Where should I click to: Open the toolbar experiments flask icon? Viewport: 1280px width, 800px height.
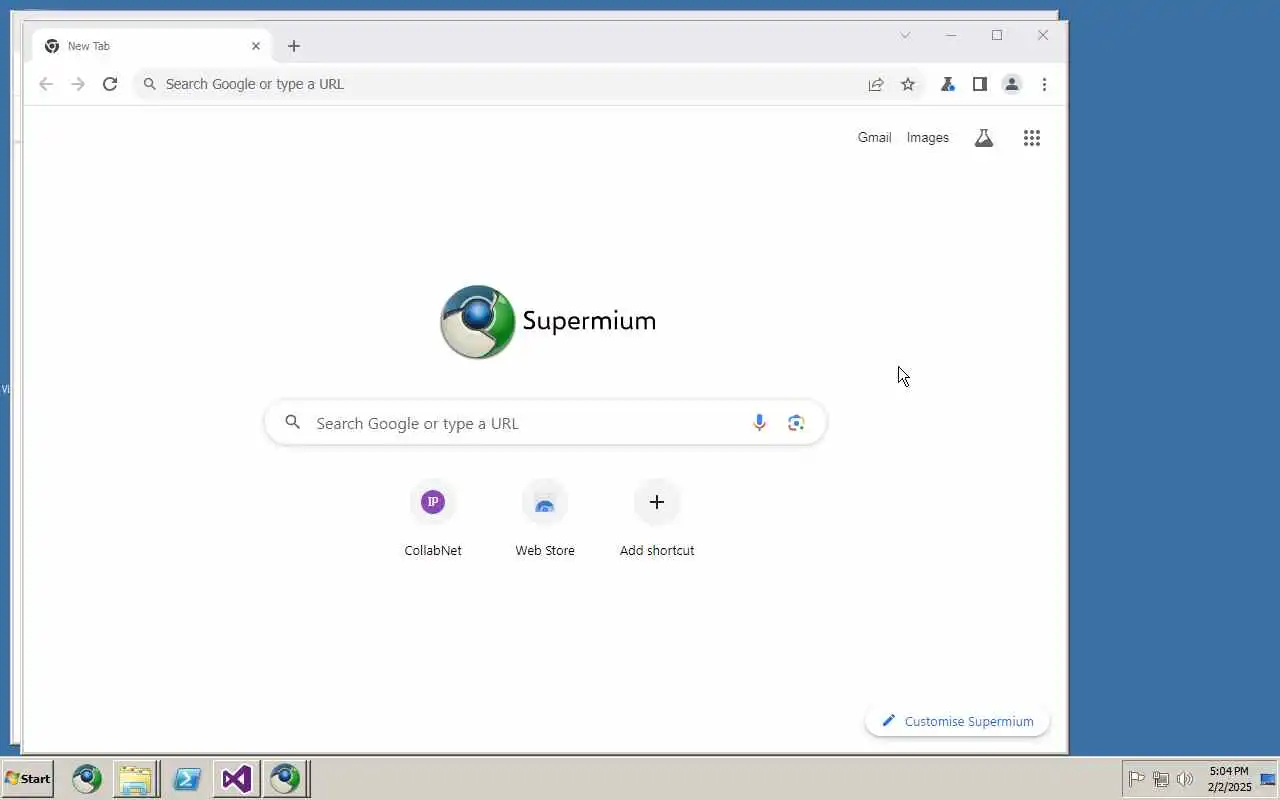948,84
